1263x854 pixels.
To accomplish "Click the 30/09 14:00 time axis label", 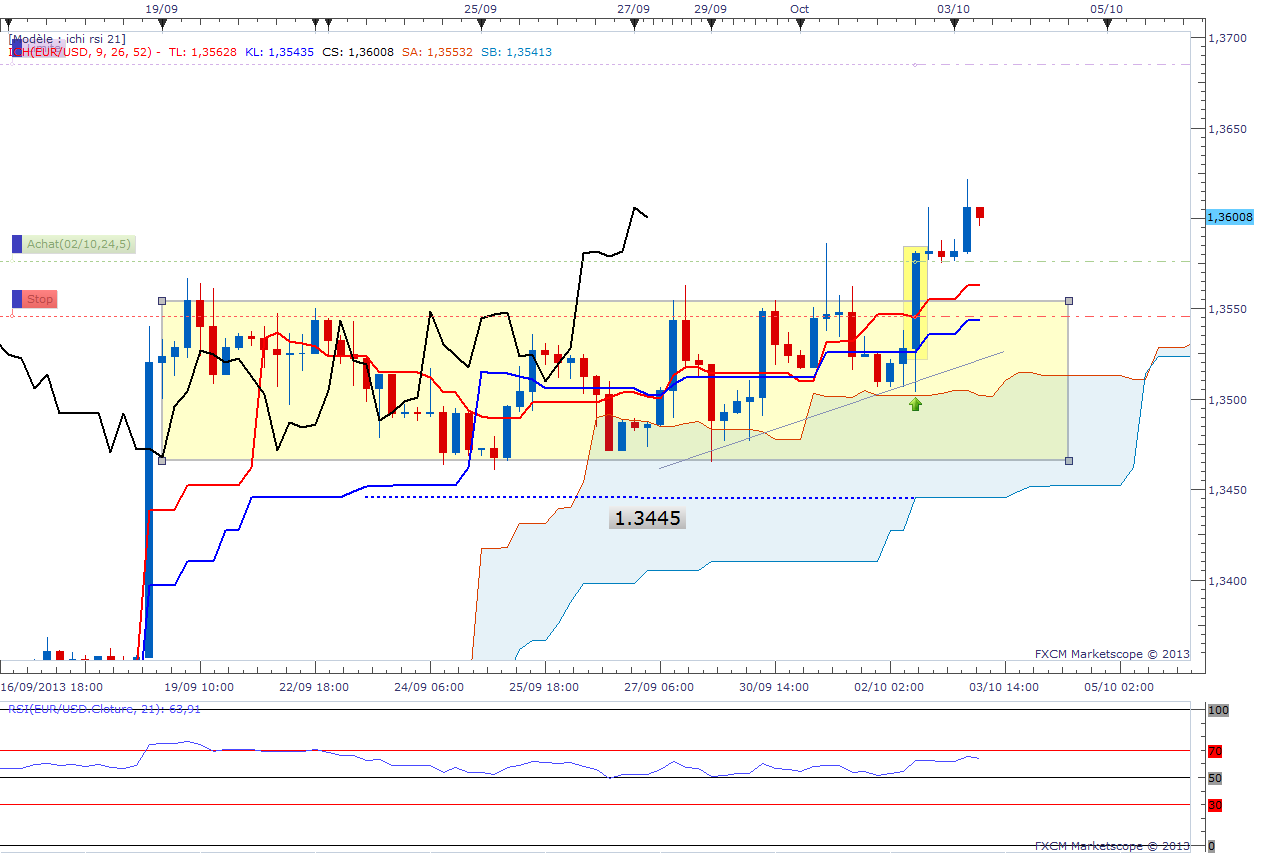I will pyautogui.click(x=774, y=687).
